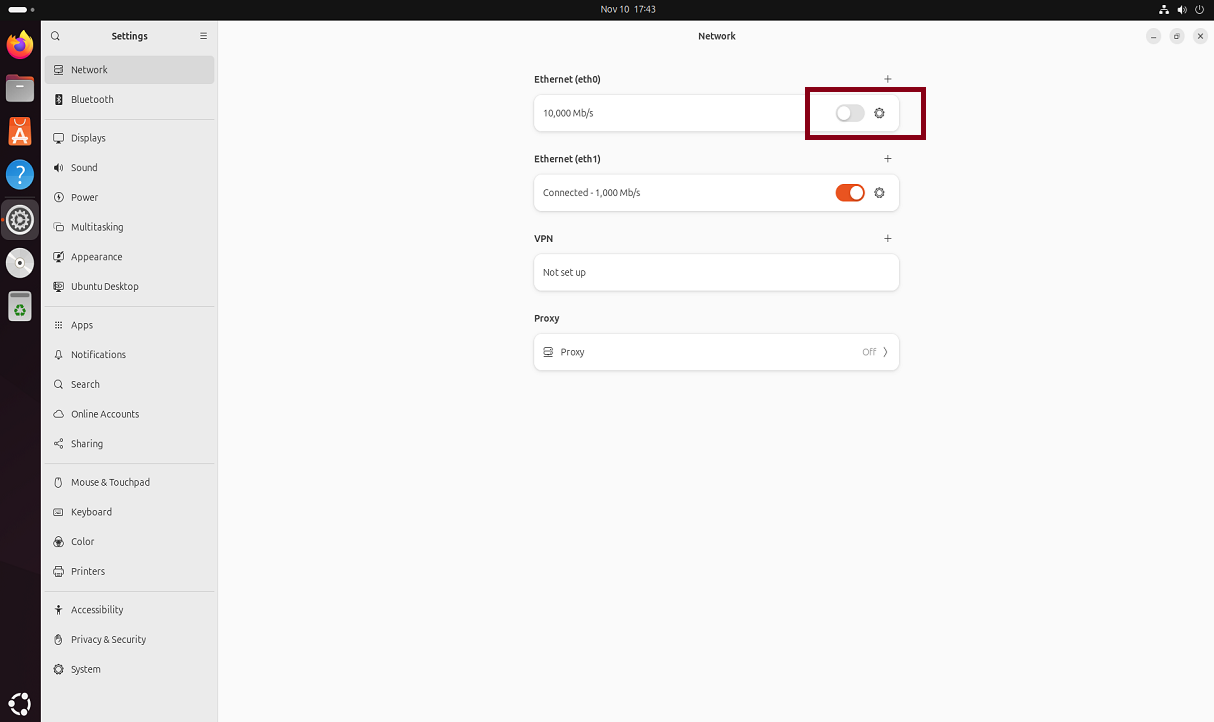Select Mouse & Touchpad settings

pyautogui.click(x=110, y=482)
